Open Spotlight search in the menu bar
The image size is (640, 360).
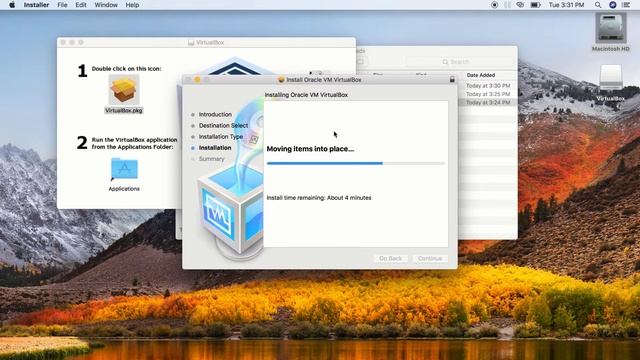point(598,5)
